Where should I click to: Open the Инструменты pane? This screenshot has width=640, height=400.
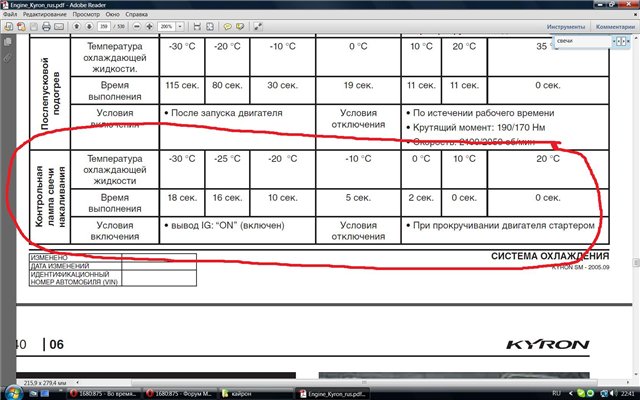(566, 28)
